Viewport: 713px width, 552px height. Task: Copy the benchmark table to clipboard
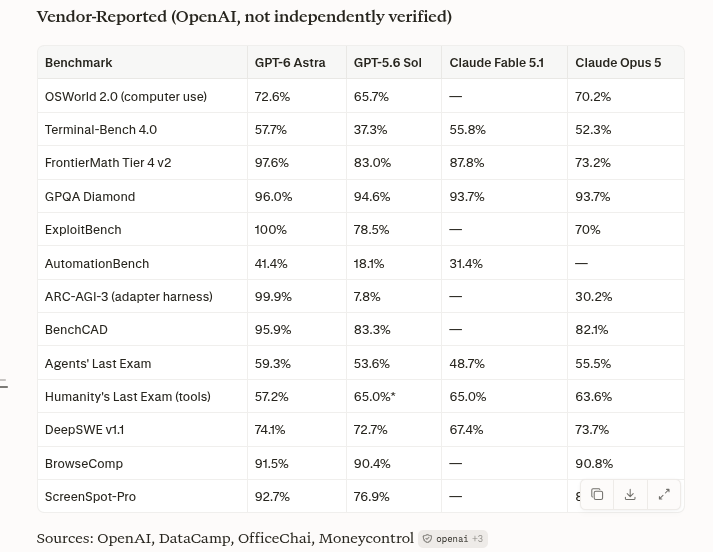click(x=597, y=494)
